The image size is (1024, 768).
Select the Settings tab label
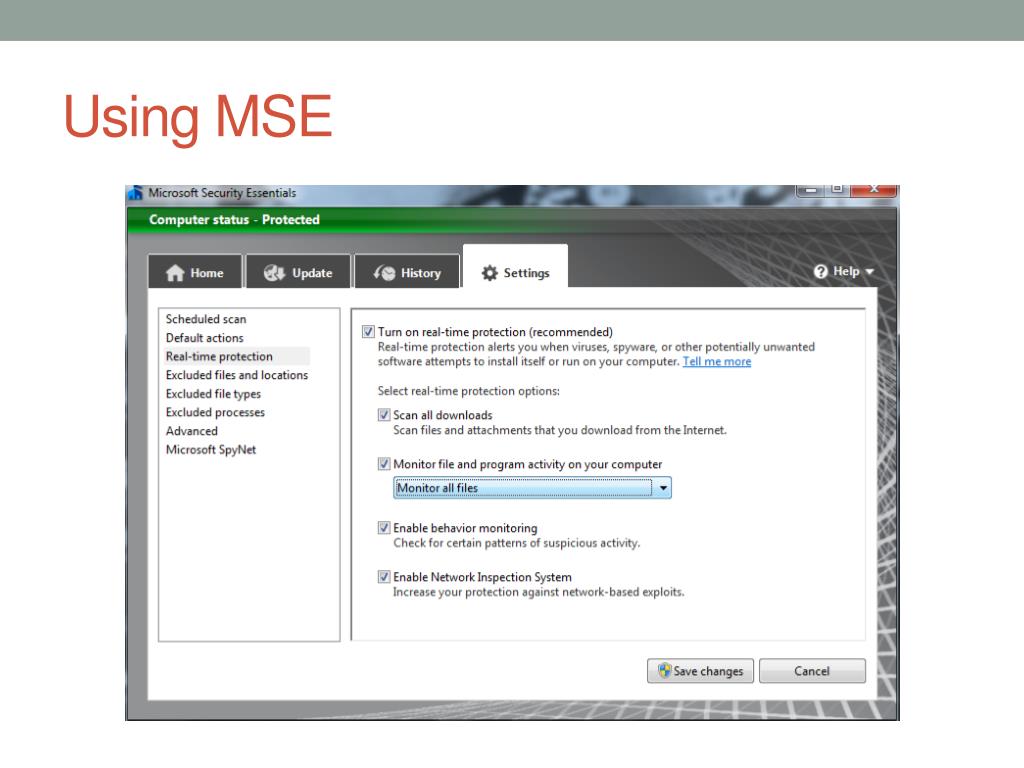[526, 273]
